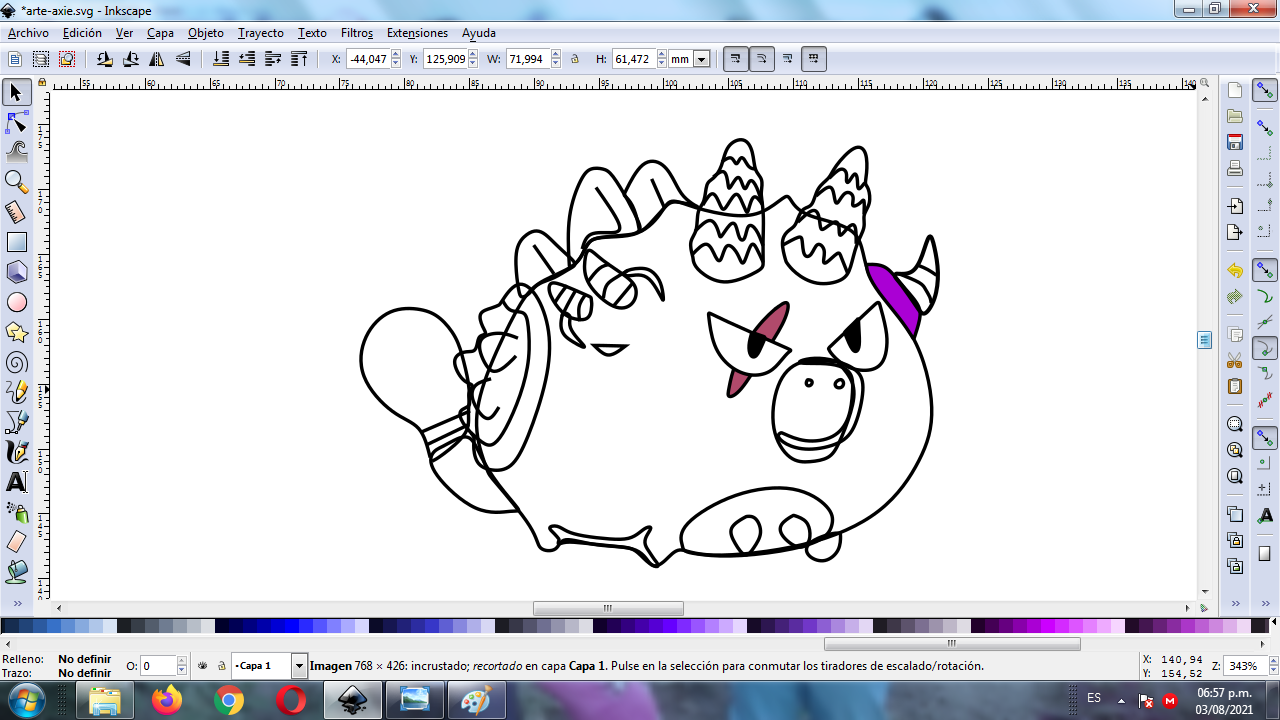Viewport: 1280px width, 720px height.
Task: Flip selection vertically
Action: point(183,59)
